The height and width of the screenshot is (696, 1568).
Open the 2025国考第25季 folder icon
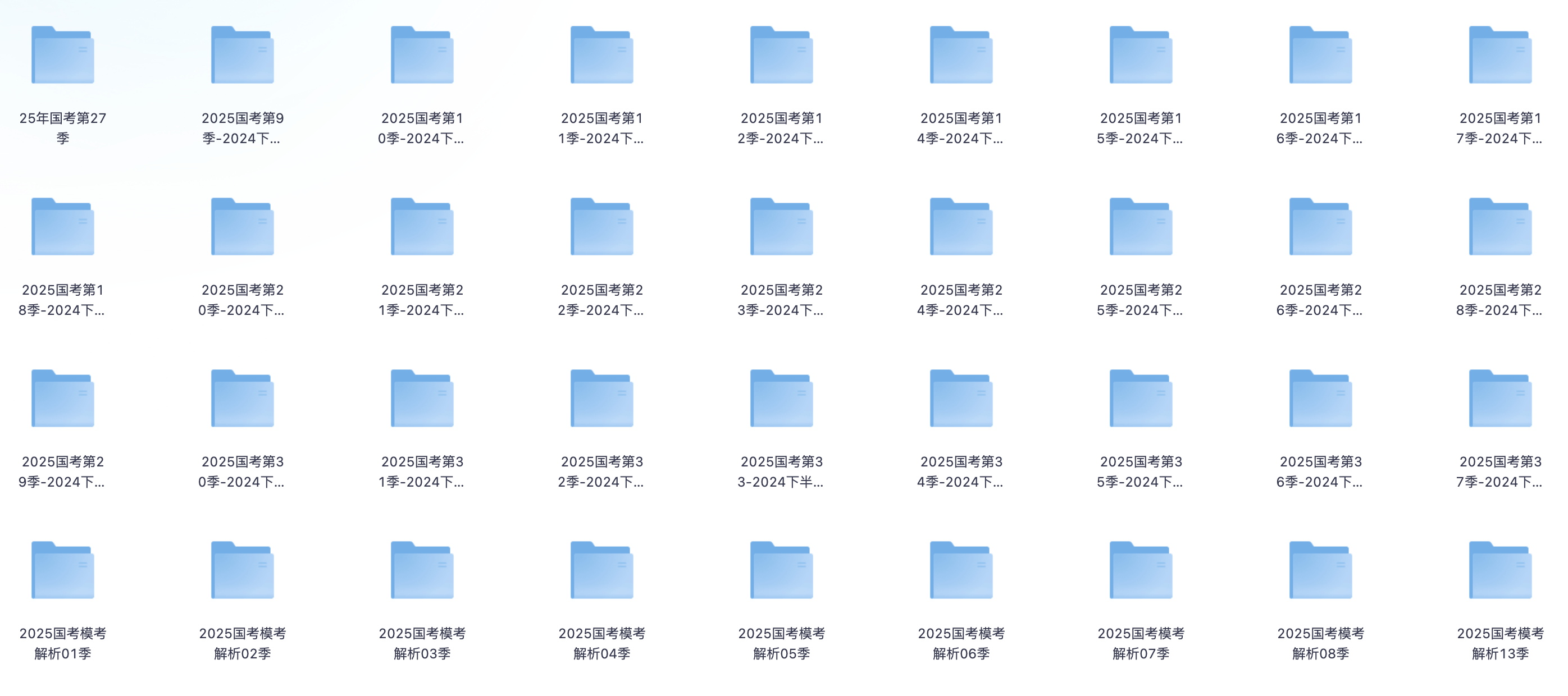coord(1141,226)
